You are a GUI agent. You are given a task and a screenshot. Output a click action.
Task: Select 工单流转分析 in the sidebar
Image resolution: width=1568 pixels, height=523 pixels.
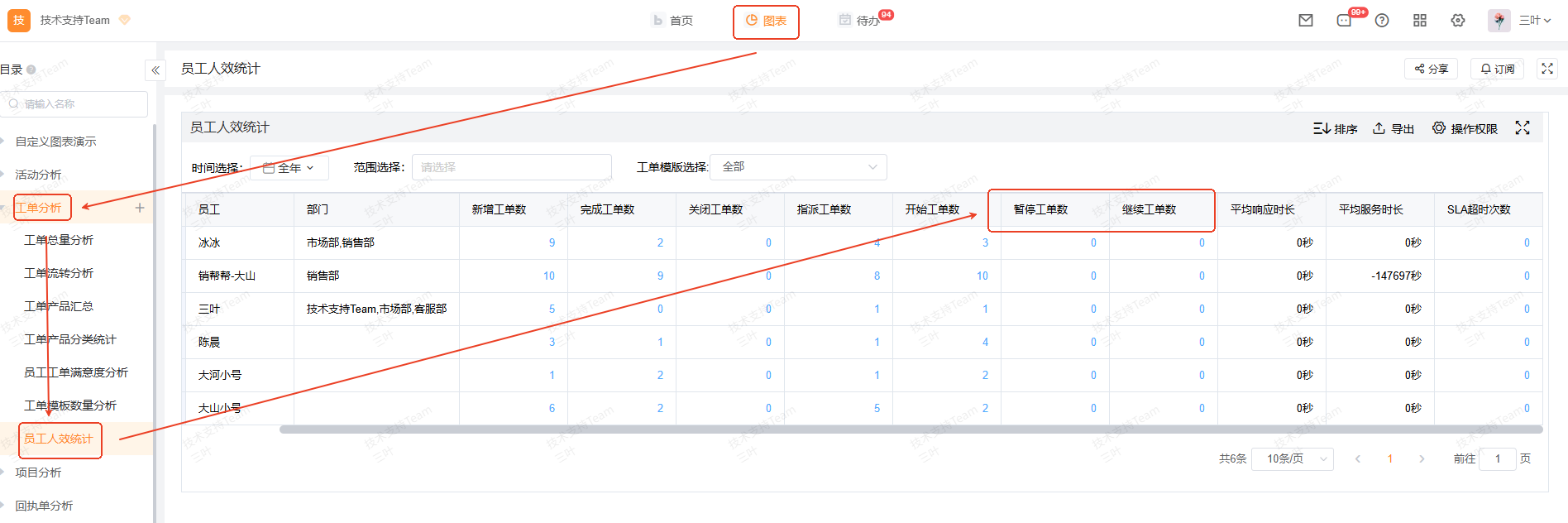click(59, 273)
